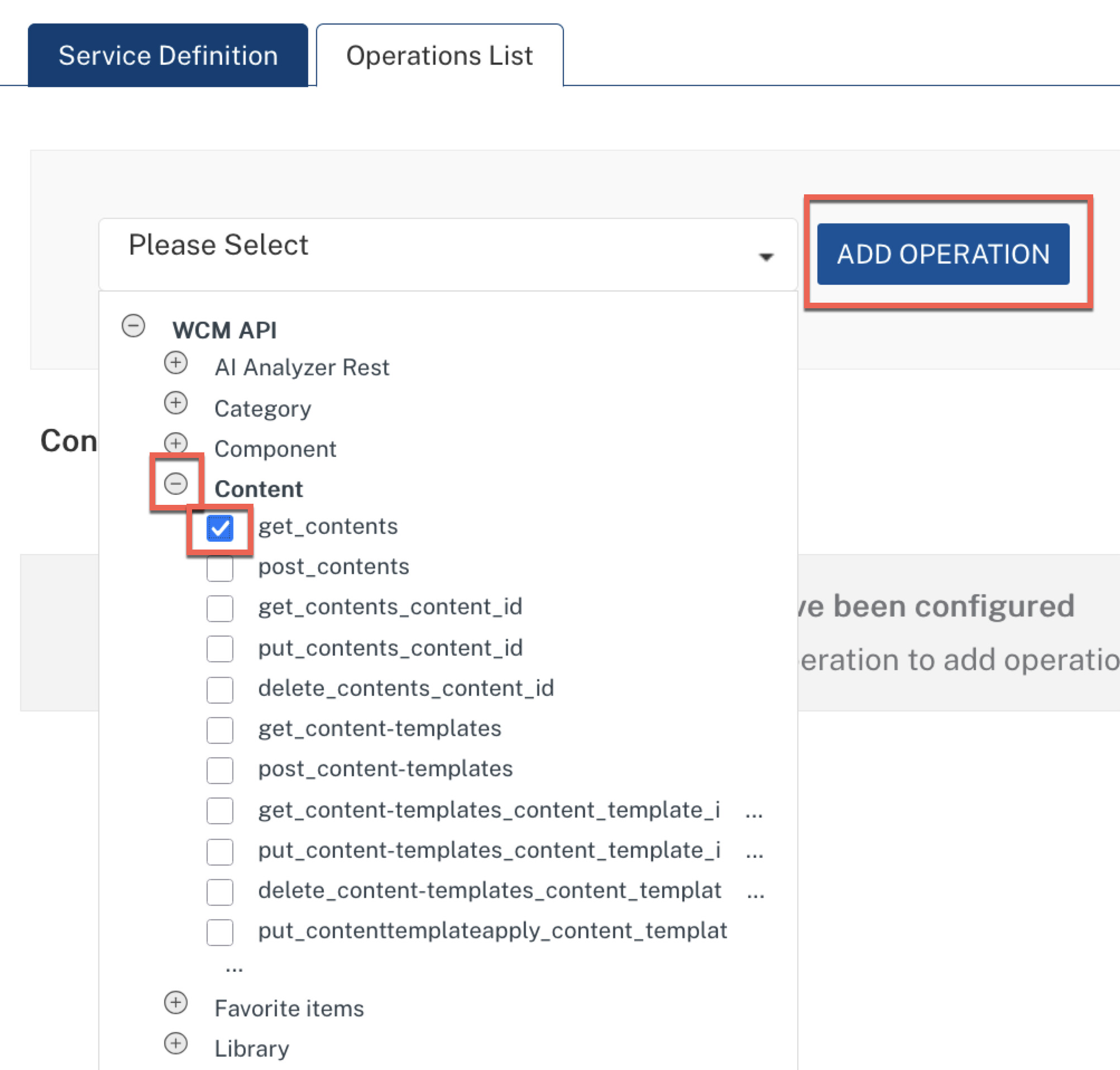This screenshot has height=1070, width=1120.
Task: Check the post_contents checkbox
Action: (219, 569)
